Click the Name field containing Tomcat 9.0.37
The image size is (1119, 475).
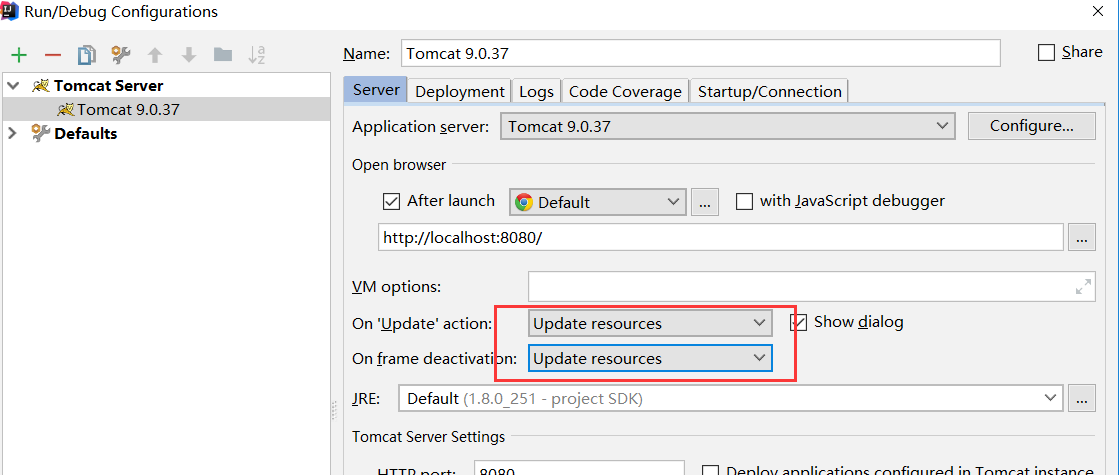click(x=701, y=53)
